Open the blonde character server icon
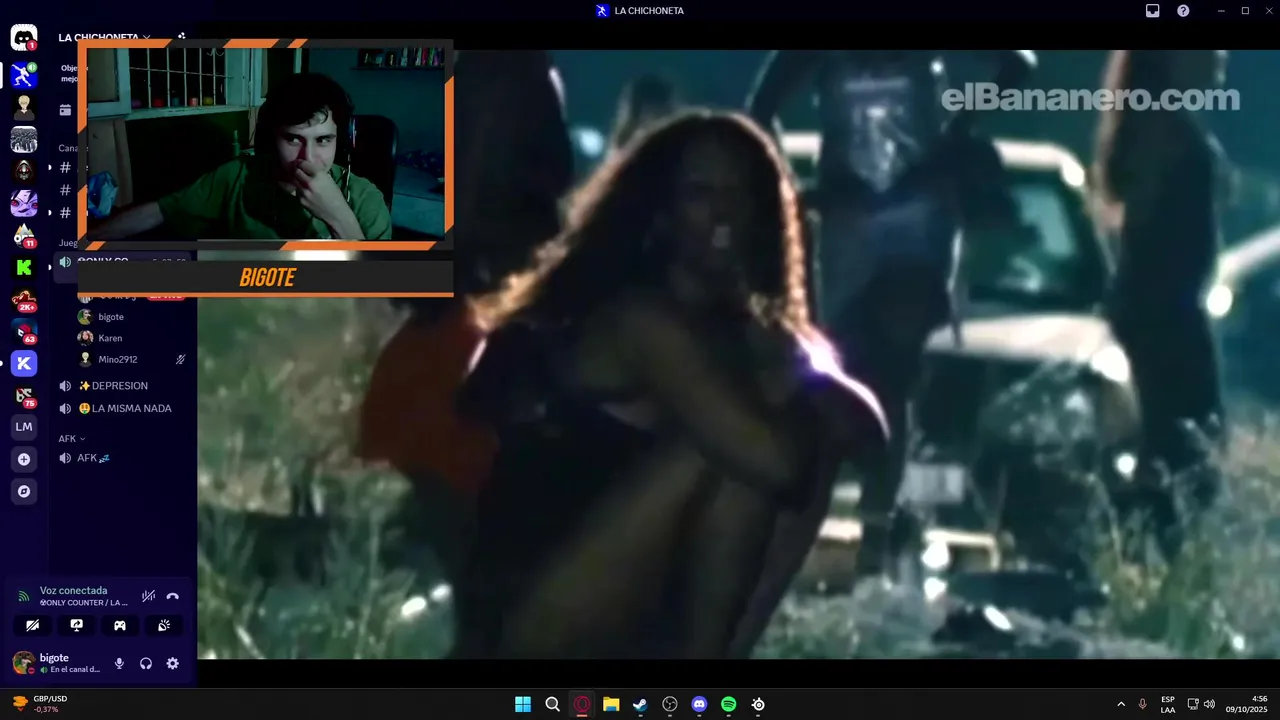The image size is (1280, 720). [x=24, y=106]
